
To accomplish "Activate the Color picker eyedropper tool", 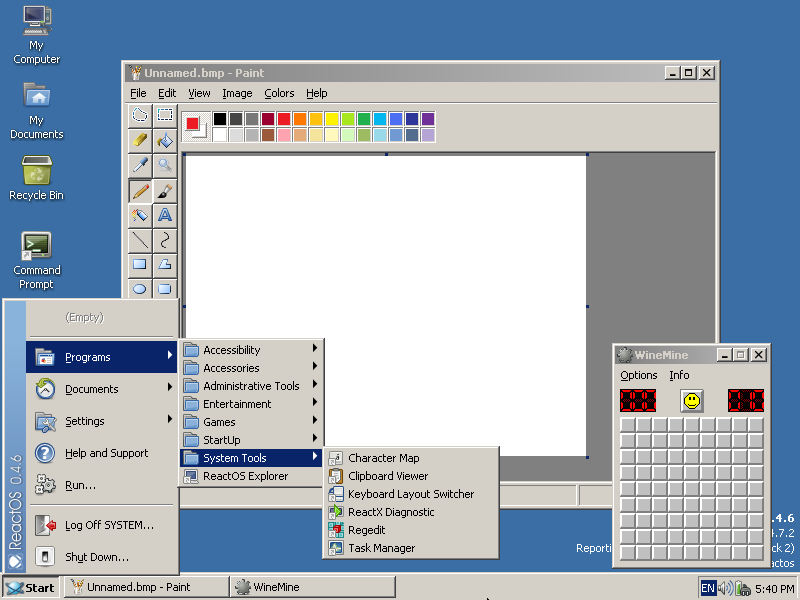I will (x=140, y=165).
